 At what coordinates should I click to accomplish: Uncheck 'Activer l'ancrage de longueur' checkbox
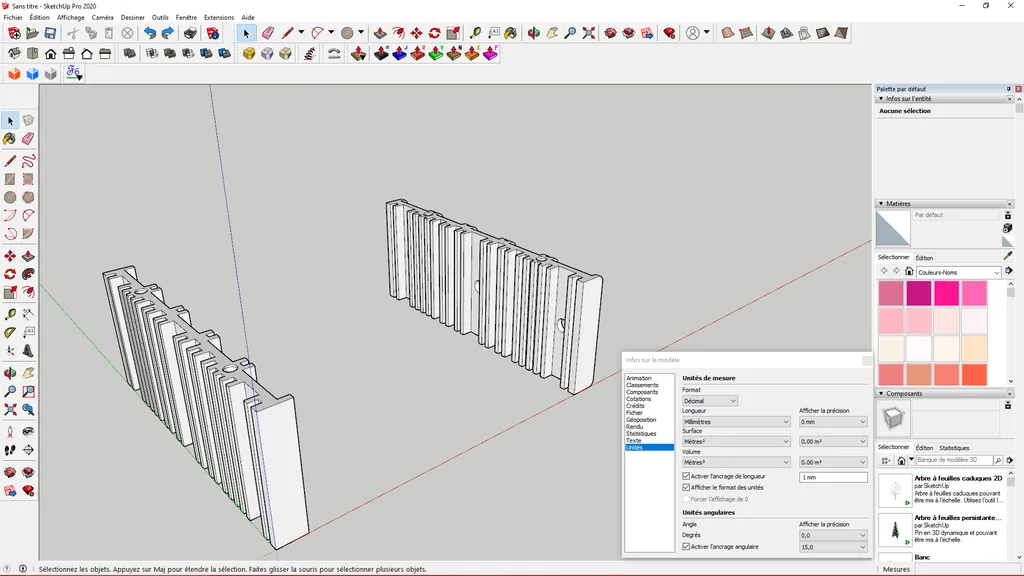click(x=685, y=477)
